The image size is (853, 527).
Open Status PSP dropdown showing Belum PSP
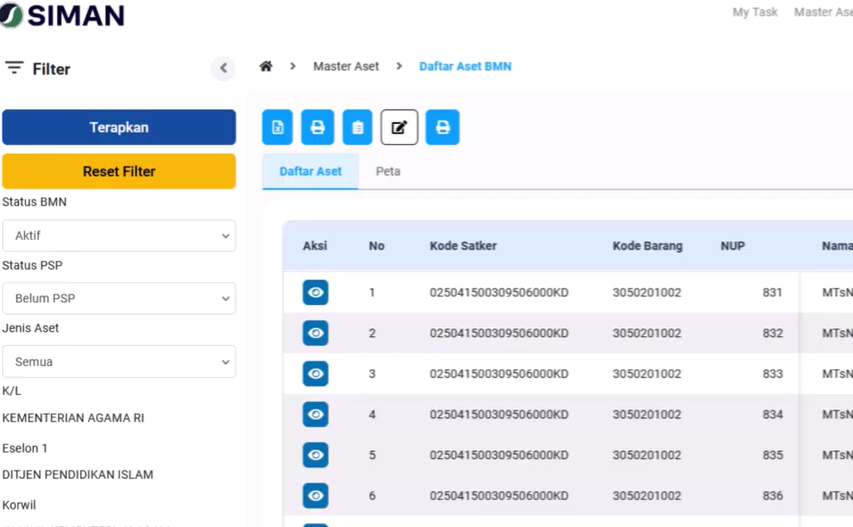(119, 298)
